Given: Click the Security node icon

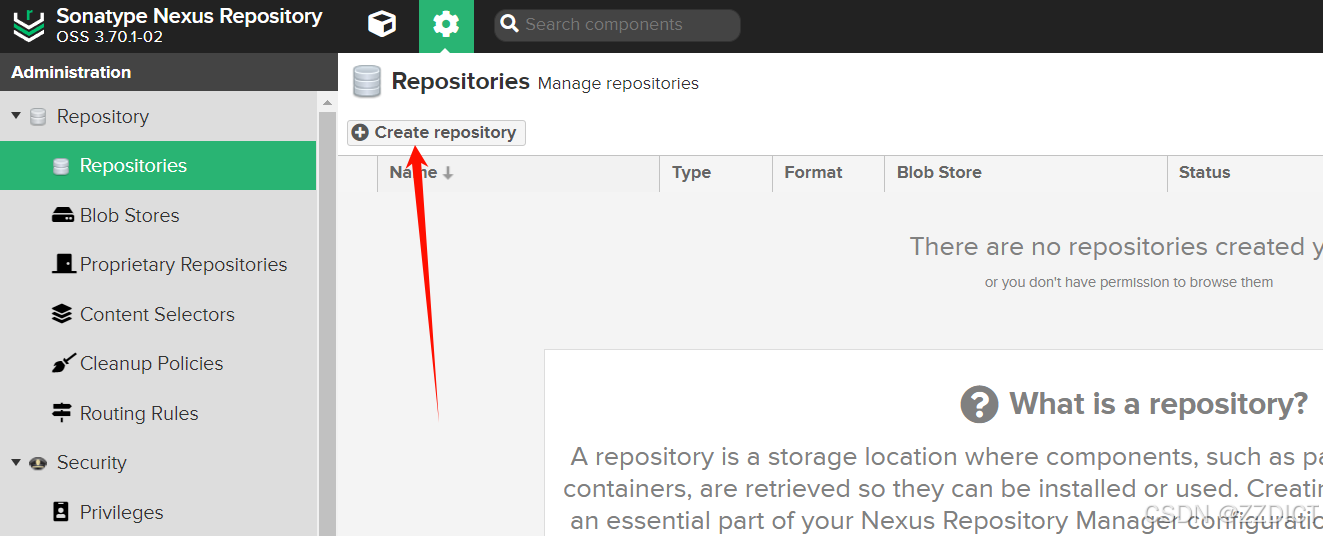Looking at the screenshot, I should [x=39, y=463].
